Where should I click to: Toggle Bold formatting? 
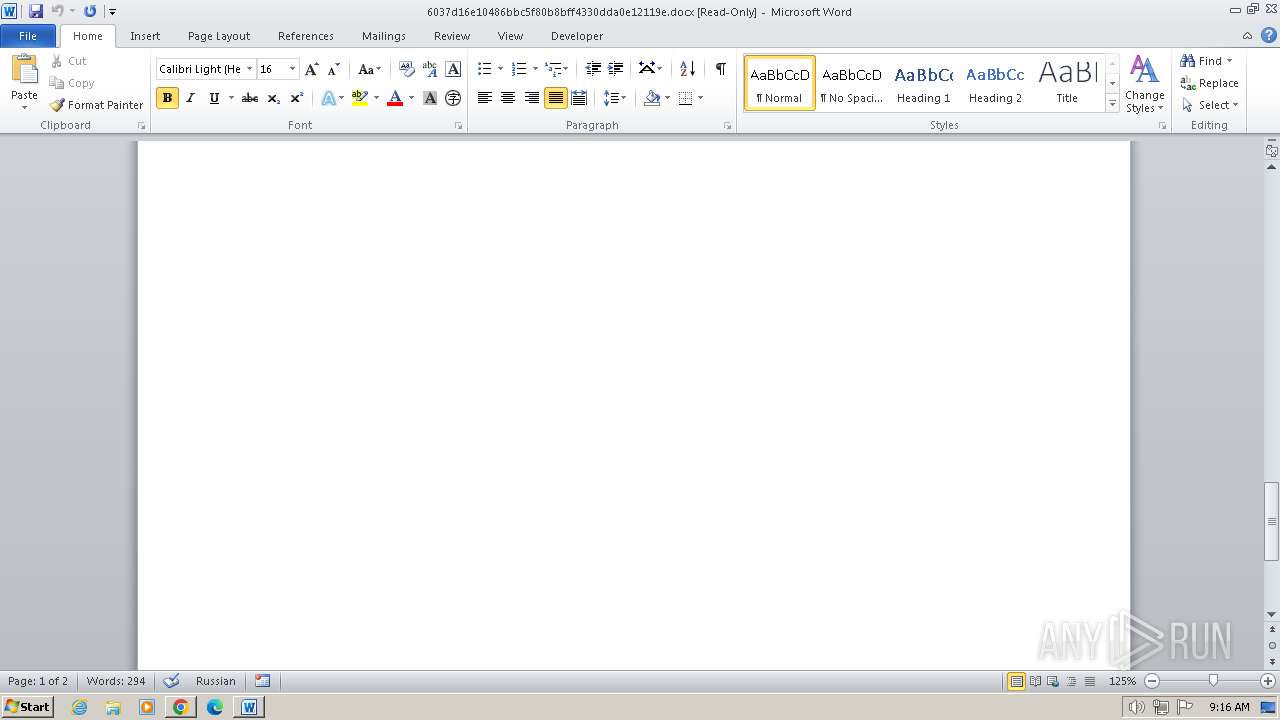[x=167, y=98]
